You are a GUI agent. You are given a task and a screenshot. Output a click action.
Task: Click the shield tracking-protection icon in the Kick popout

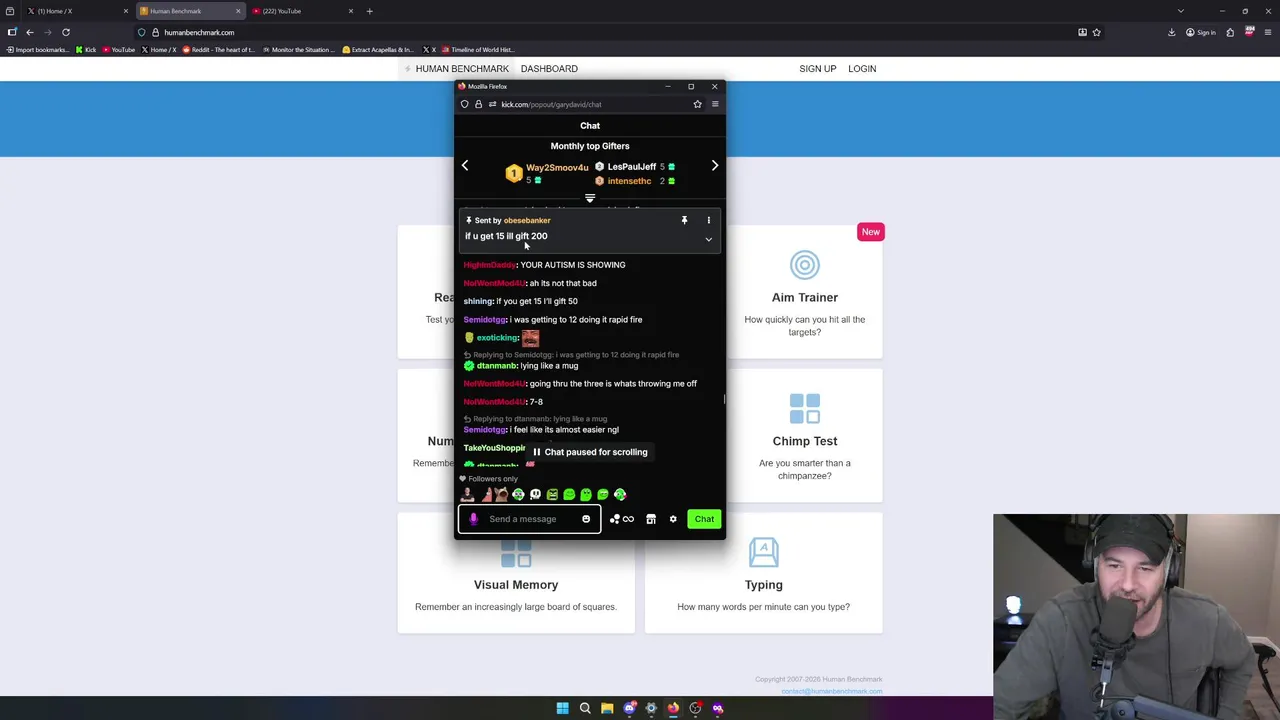point(465,104)
